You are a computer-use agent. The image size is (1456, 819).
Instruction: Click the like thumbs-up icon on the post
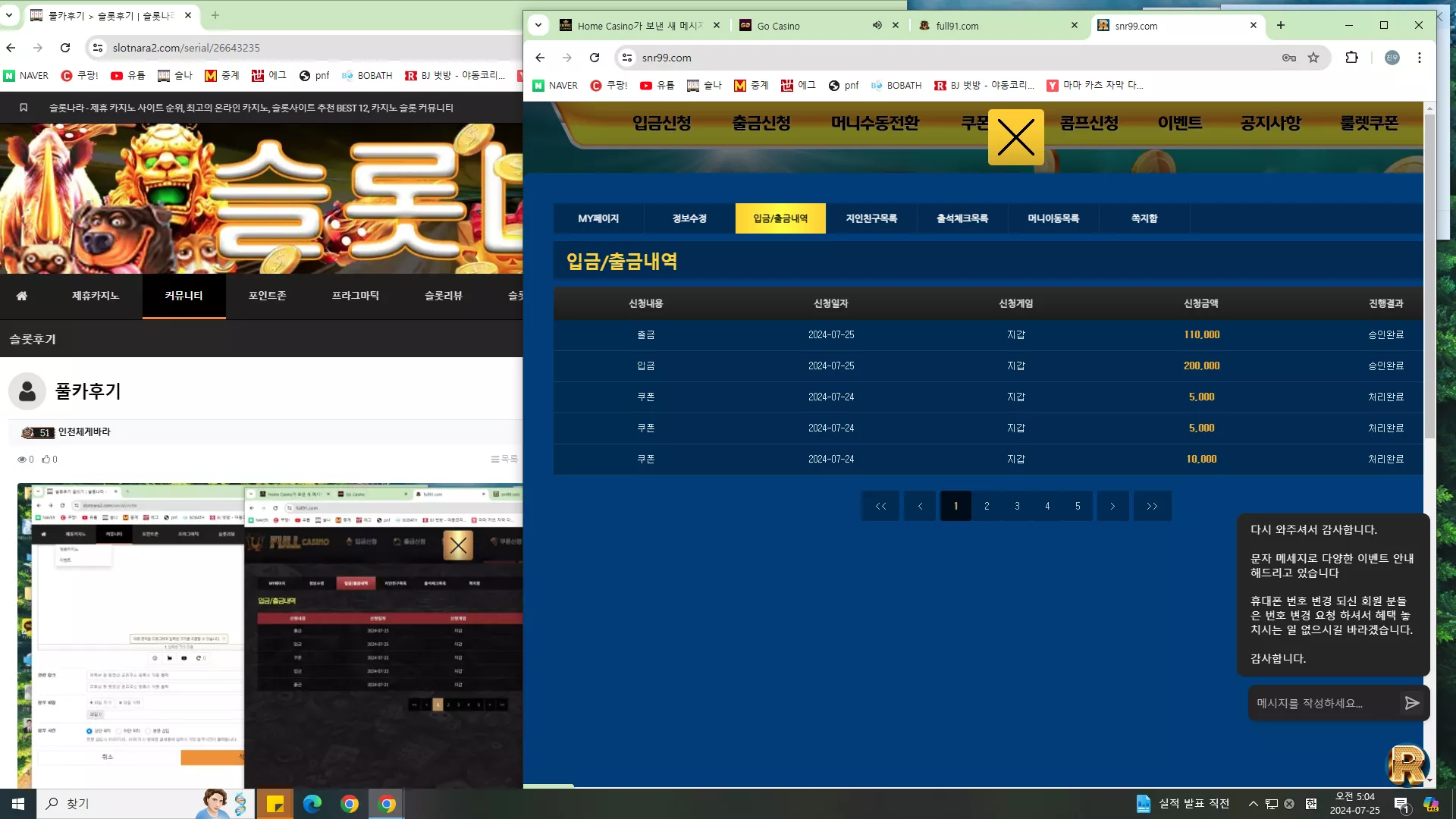[46, 460]
